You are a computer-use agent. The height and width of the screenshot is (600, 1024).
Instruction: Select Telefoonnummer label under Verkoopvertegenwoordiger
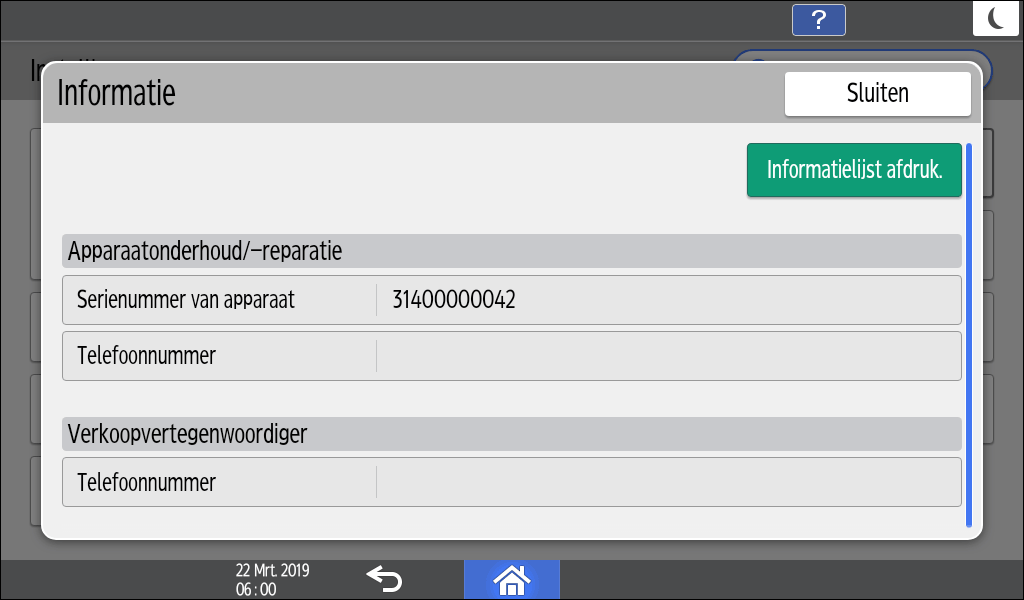click(x=147, y=482)
